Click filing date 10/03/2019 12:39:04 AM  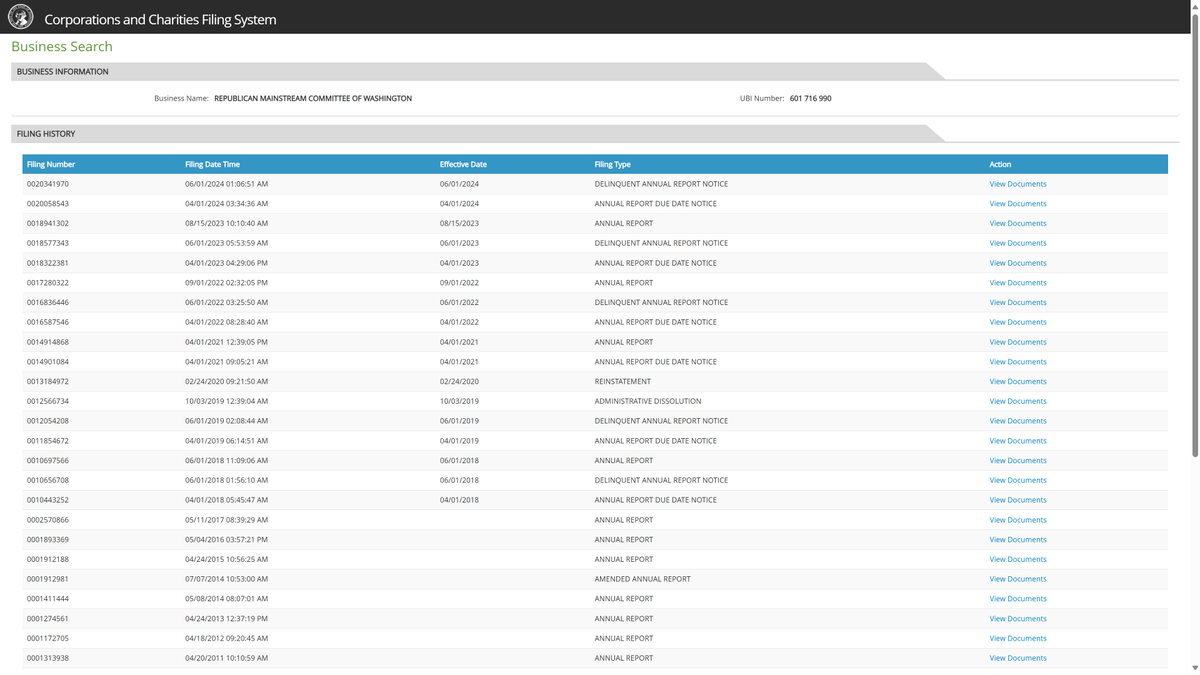coord(226,401)
